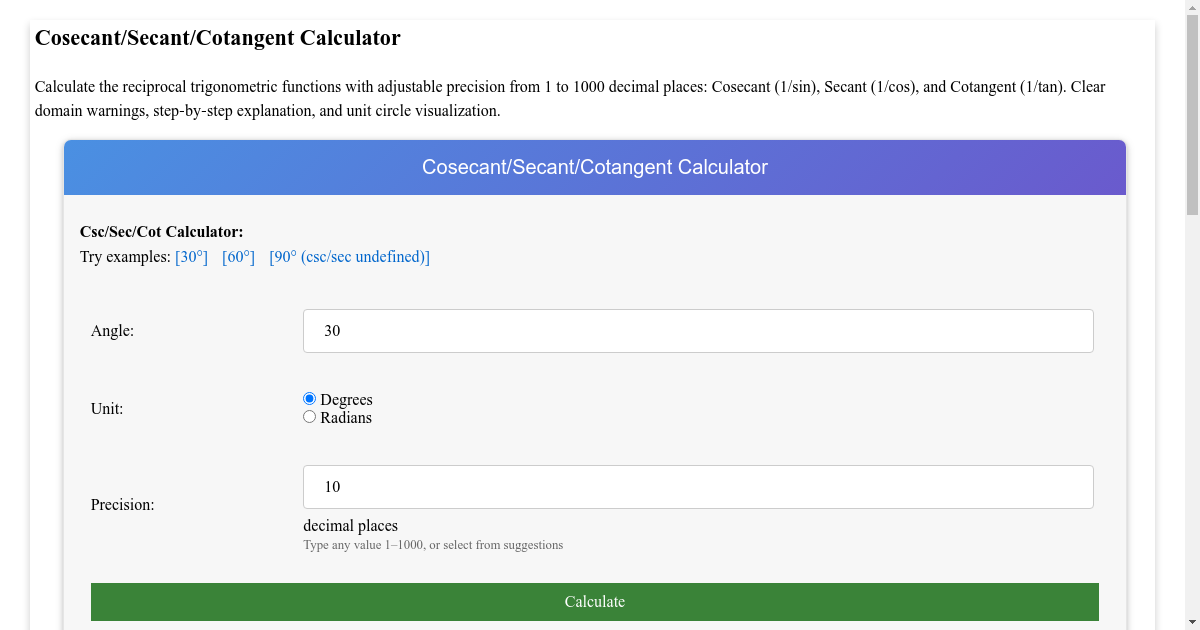Click the Cosecant/Secant/Cotangent Calculator banner
This screenshot has height=630, width=1200.
pyautogui.click(x=595, y=167)
